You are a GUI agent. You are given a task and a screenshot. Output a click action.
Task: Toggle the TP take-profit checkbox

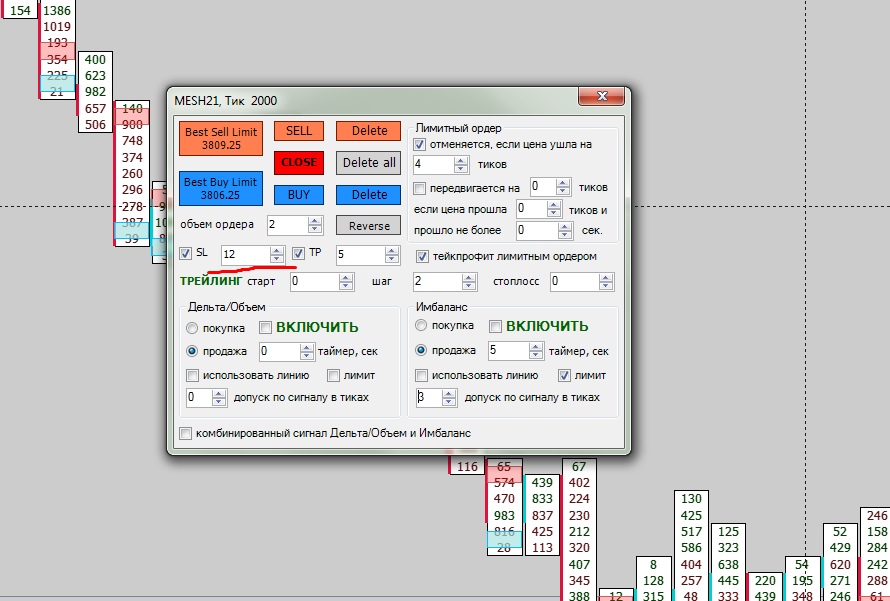coord(298,253)
